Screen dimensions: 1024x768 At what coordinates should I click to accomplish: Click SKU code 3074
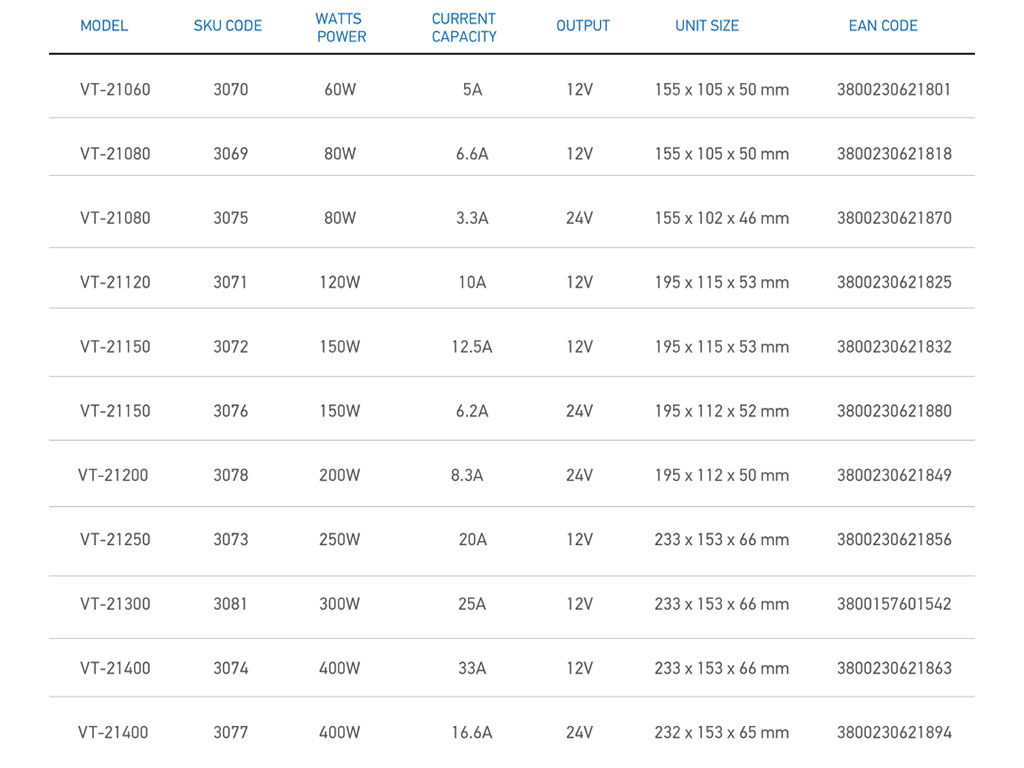tap(231, 668)
